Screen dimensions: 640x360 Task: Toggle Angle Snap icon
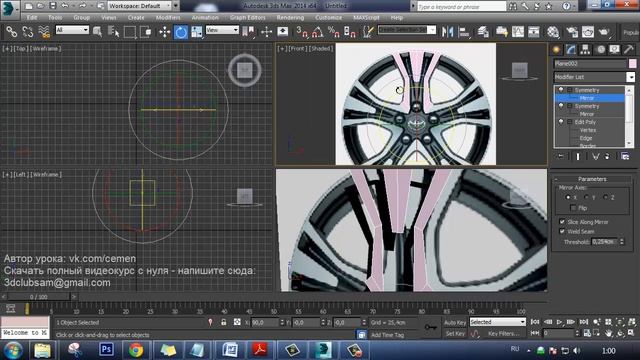tap(318, 31)
